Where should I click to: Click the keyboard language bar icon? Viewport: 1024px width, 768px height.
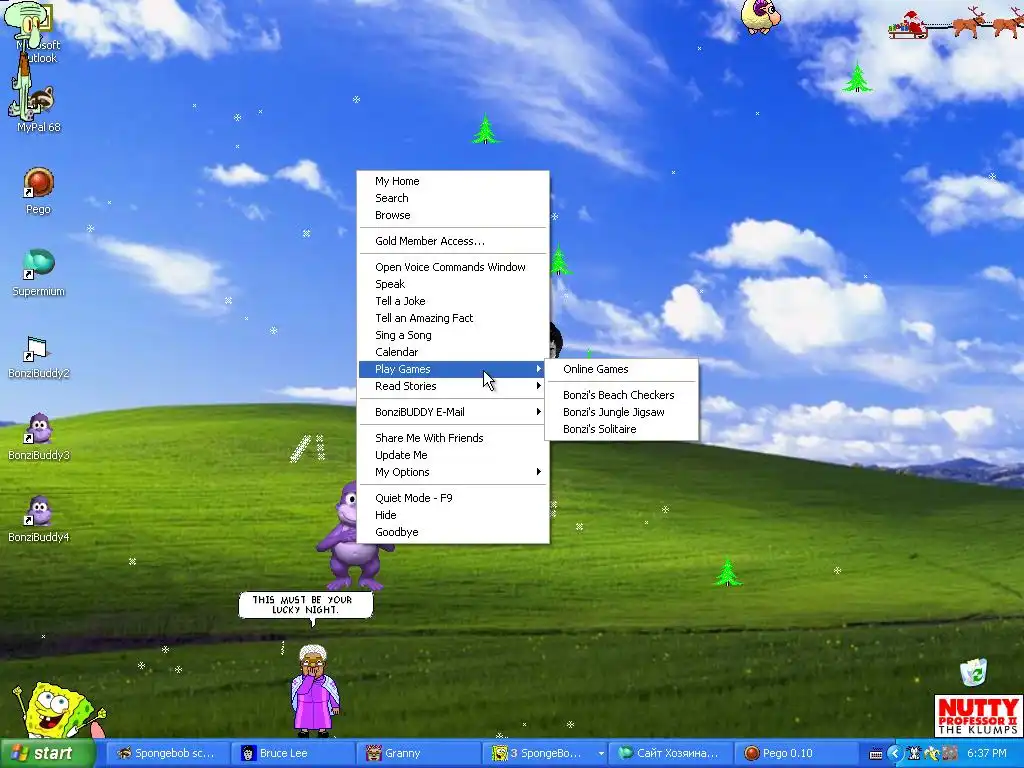(876, 754)
